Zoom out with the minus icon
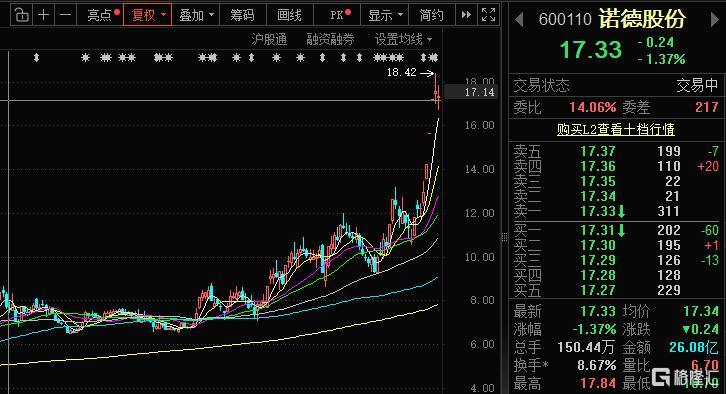The height and width of the screenshot is (394, 726). point(66,15)
